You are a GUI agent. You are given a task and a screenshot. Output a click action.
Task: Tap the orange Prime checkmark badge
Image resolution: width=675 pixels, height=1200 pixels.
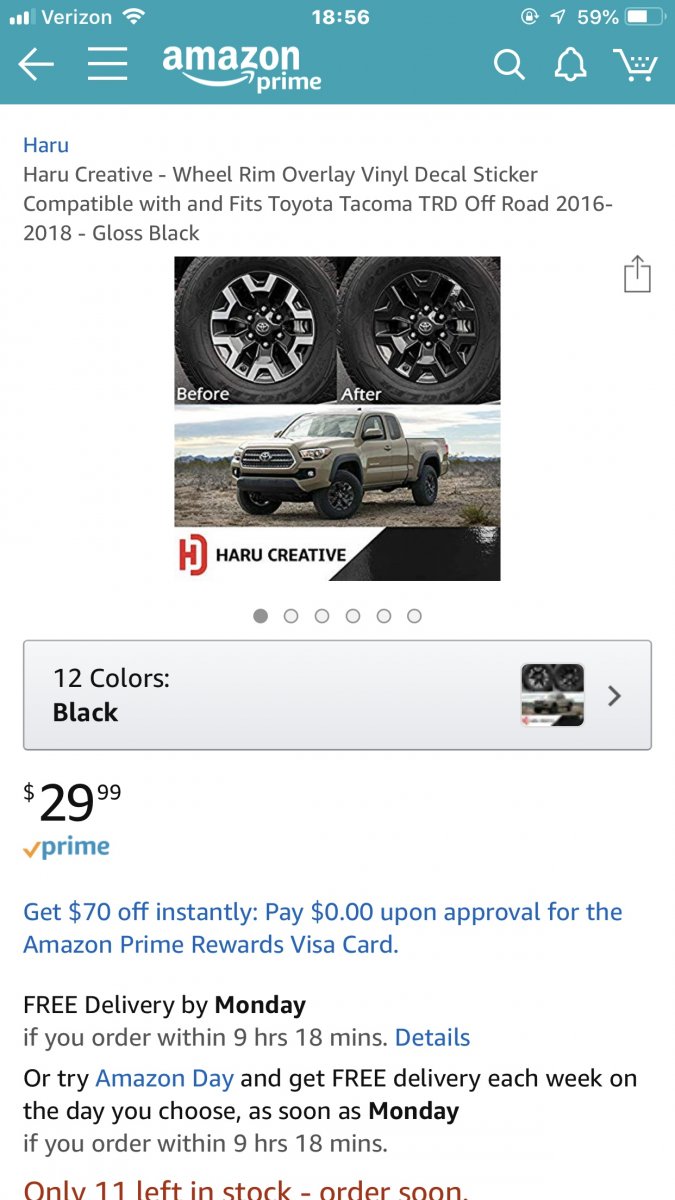[x=66, y=848]
